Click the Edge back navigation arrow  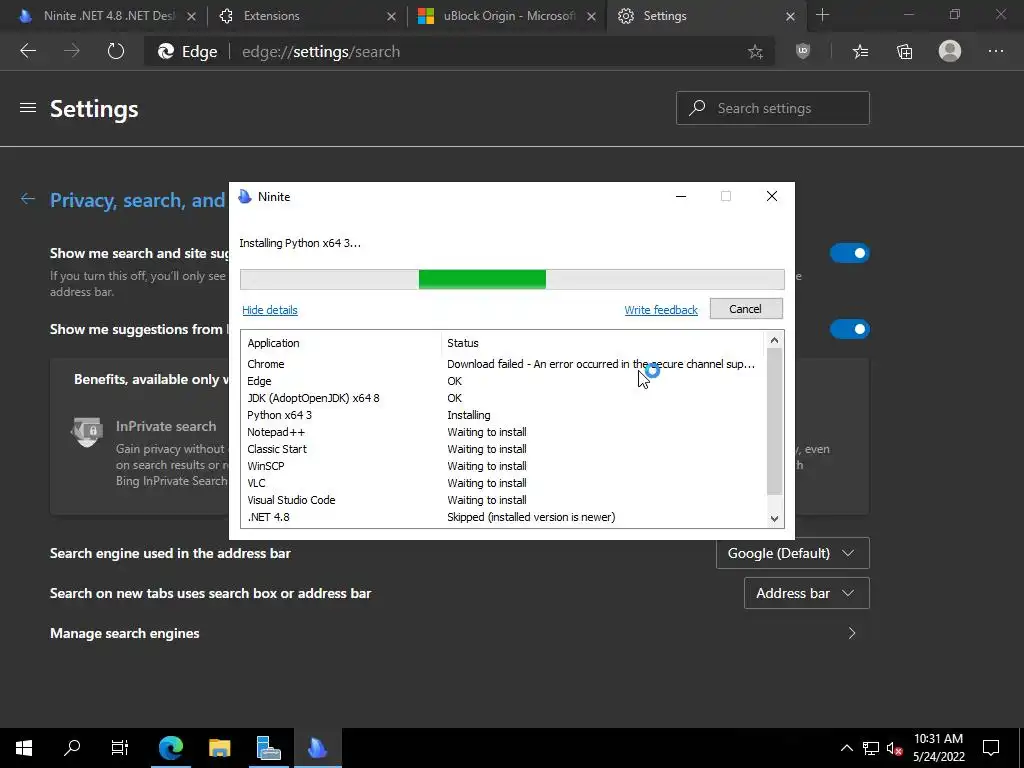coord(28,51)
